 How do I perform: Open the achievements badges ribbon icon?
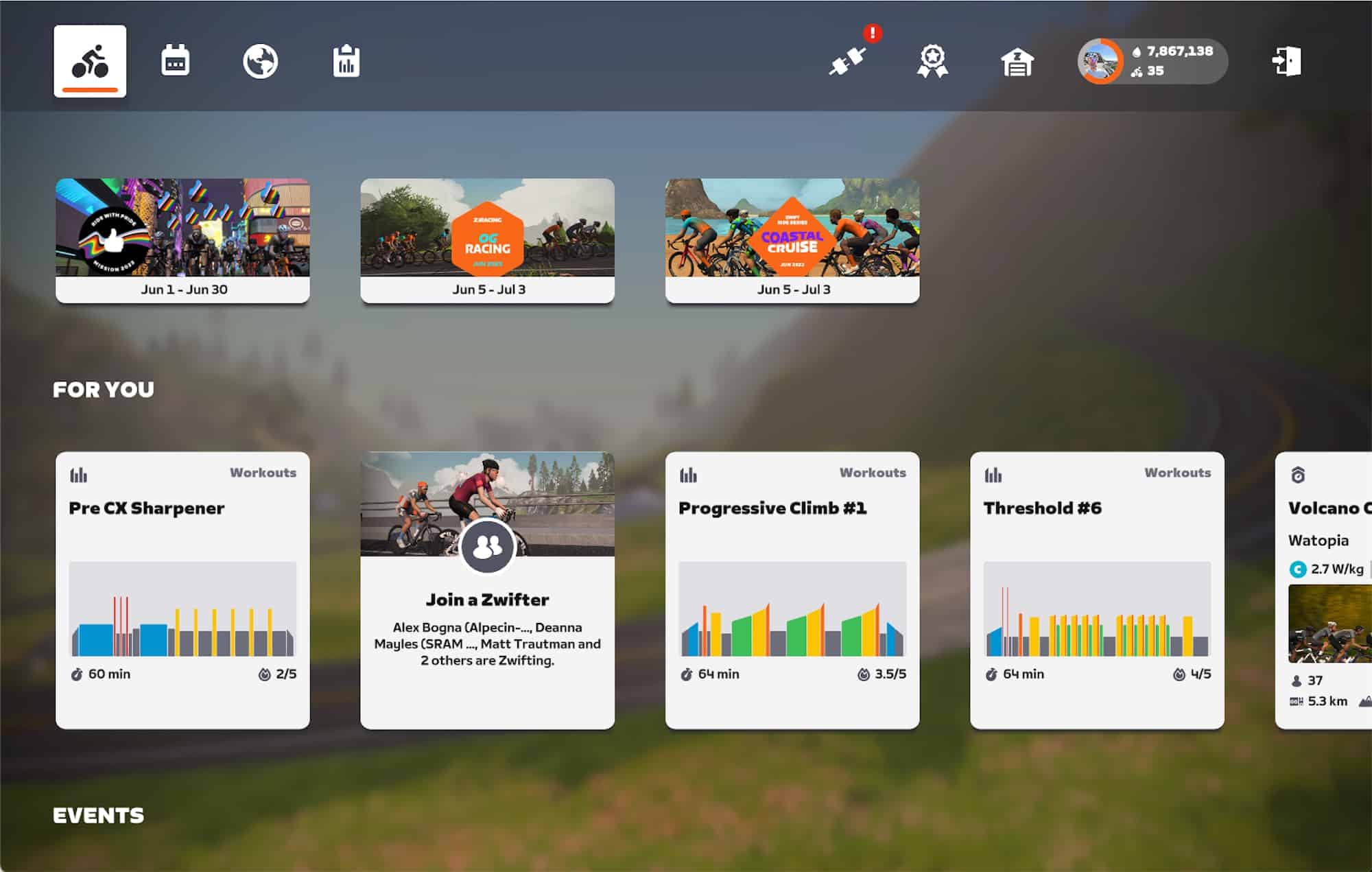(x=932, y=62)
